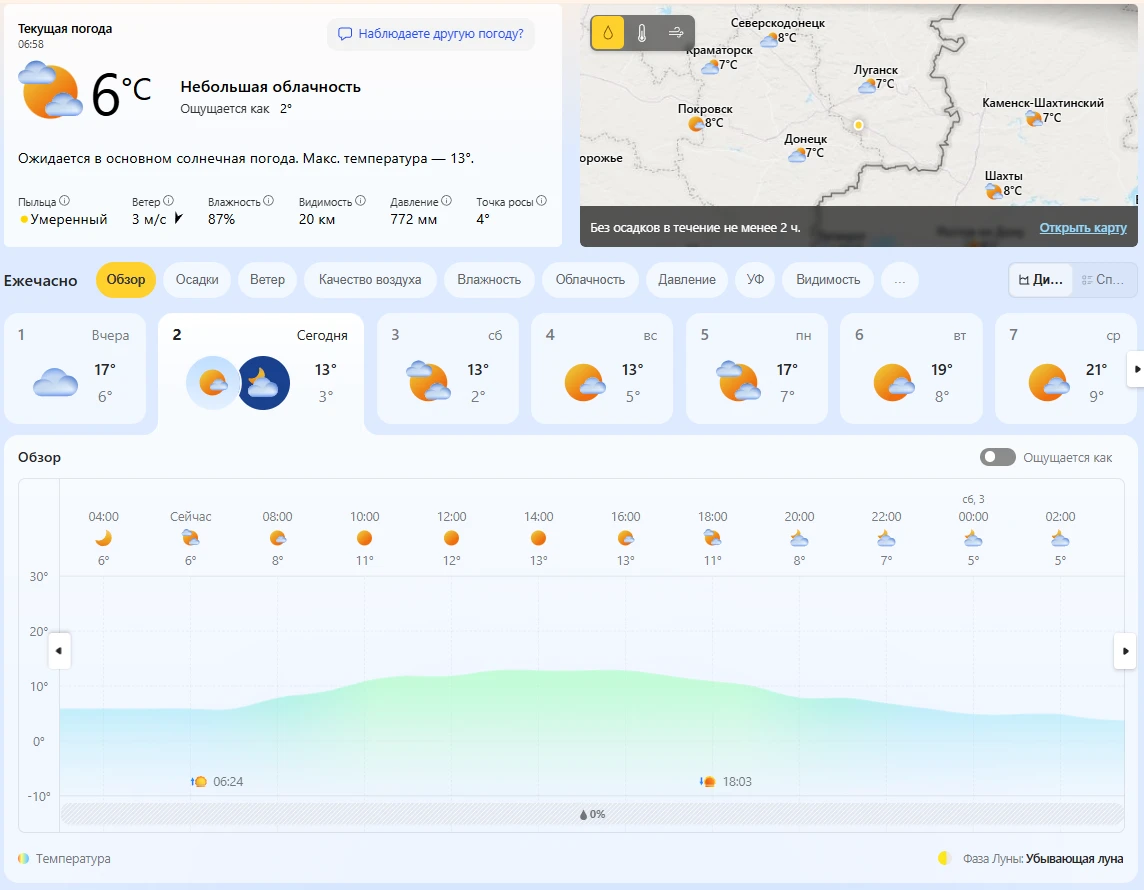
Task: Switch to diagram view
Action: (1040, 280)
